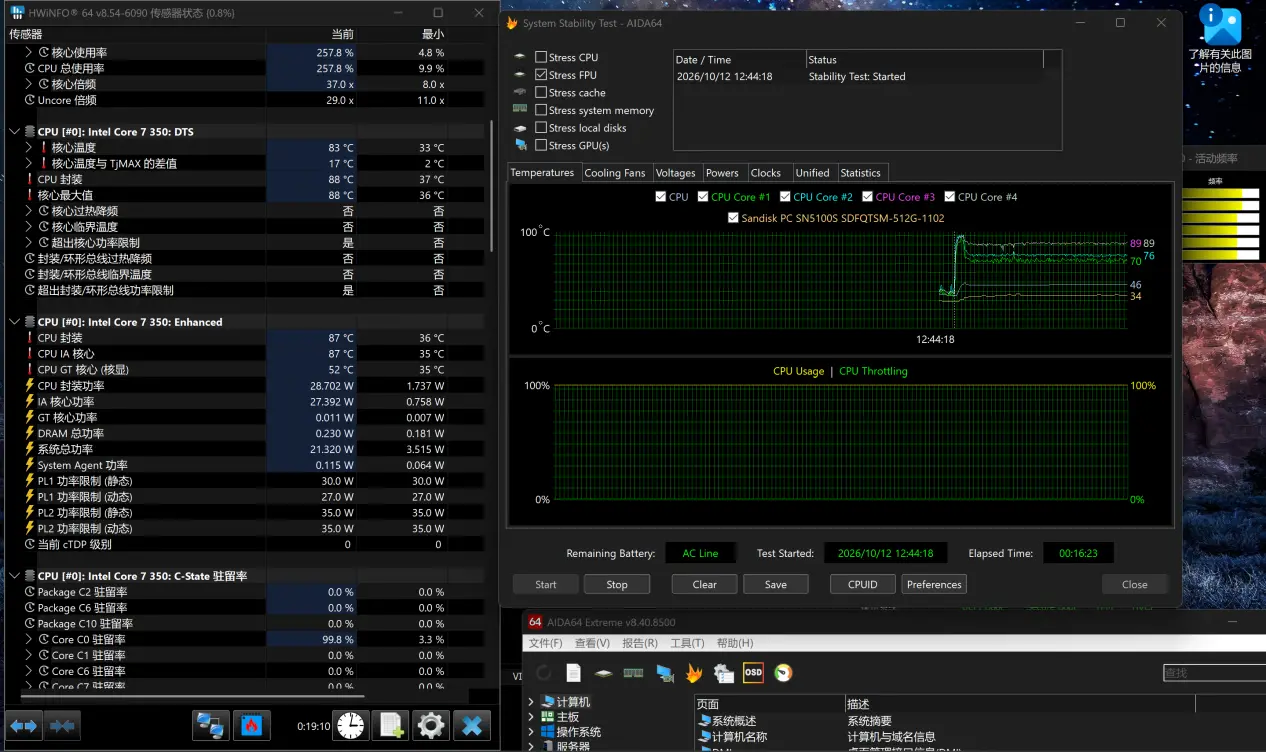Collapse the C-State 驻留率 sensor section
Image resolution: width=1266 pixels, height=752 pixels.
point(14,576)
